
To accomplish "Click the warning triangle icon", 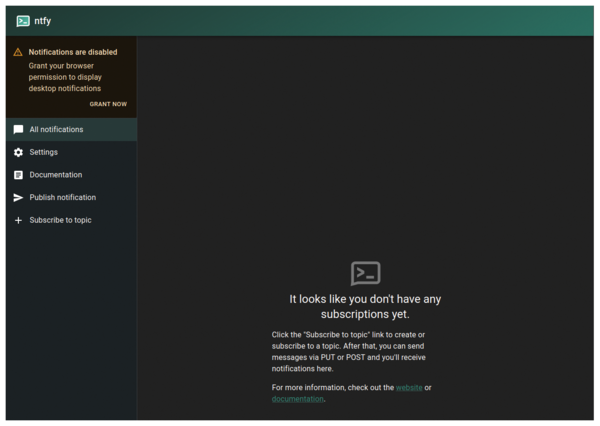I will coord(18,52).
